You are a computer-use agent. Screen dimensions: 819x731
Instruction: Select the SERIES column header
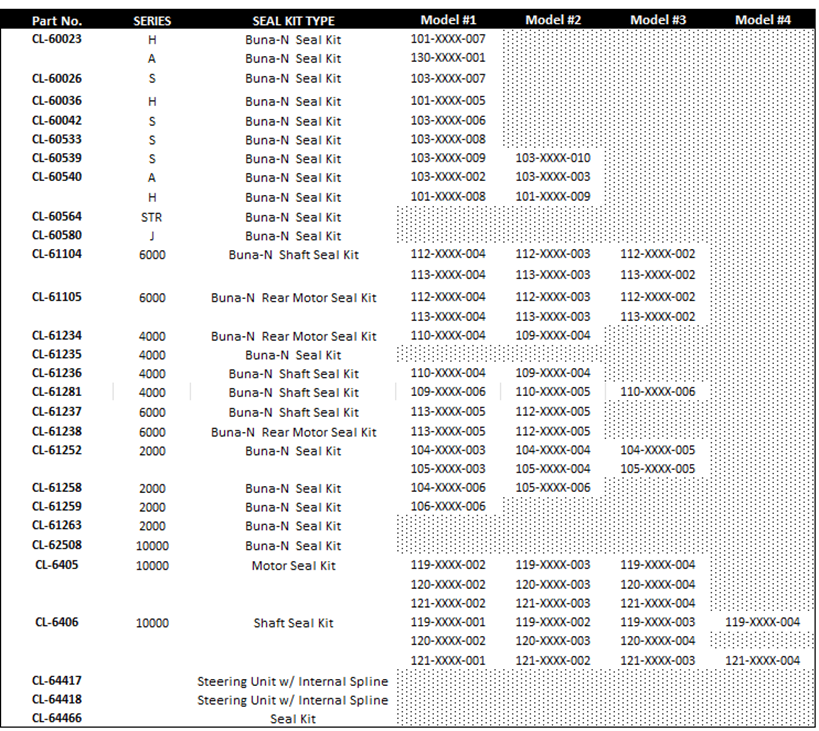152,20
